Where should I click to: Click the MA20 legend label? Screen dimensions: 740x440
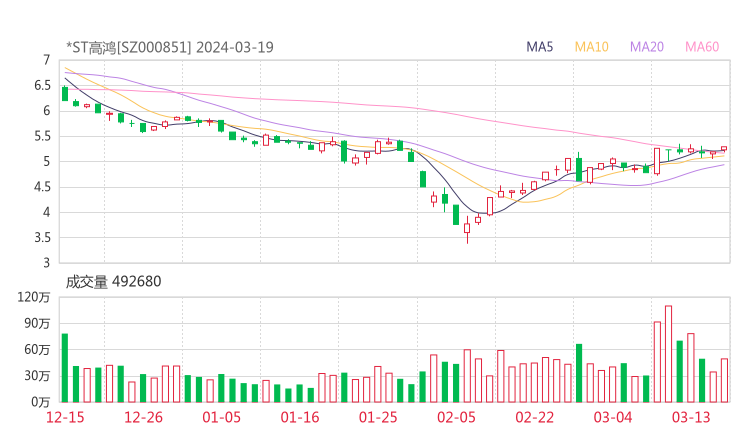[x=647, y=47]
